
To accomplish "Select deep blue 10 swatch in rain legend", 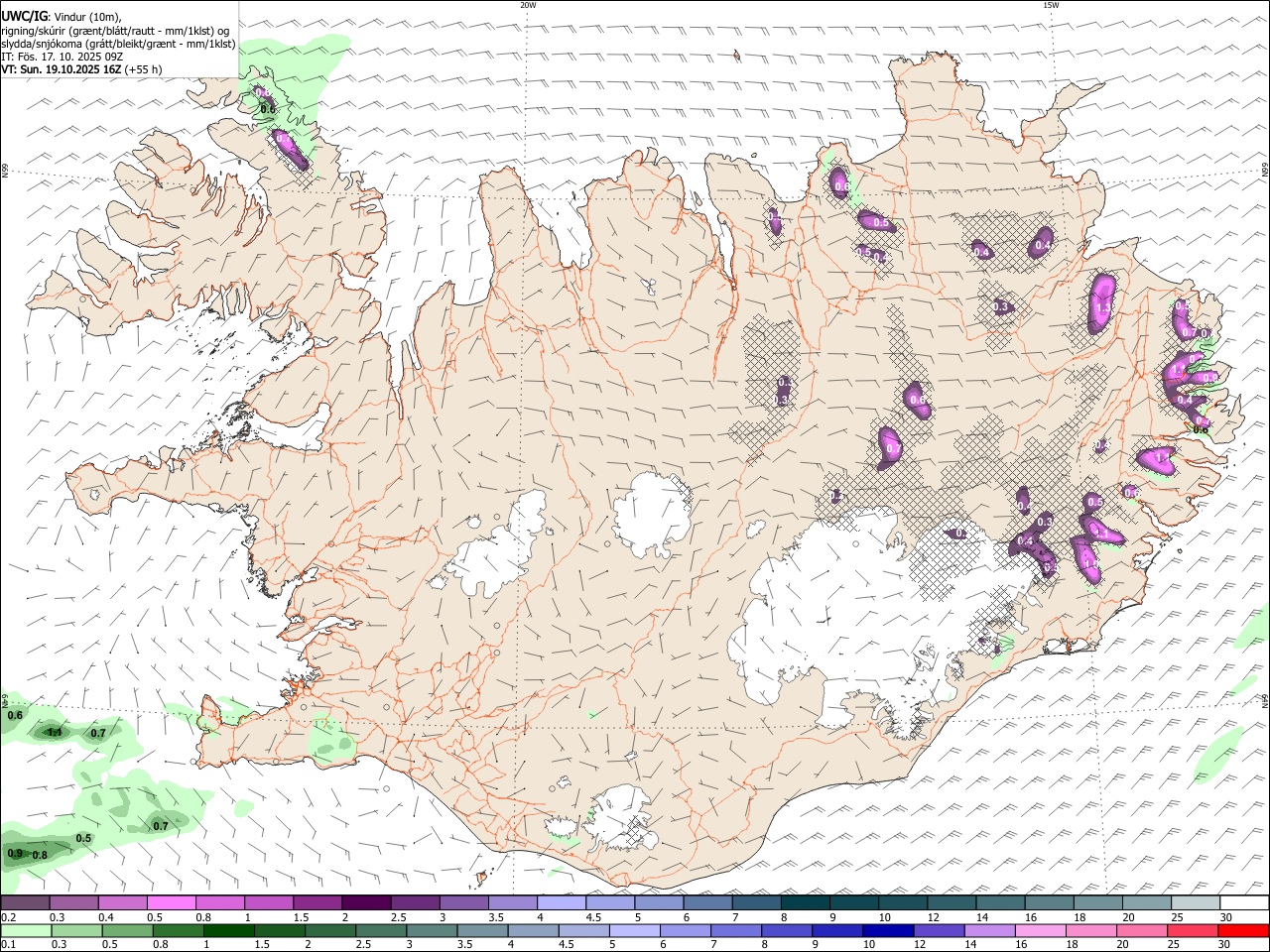I will [890, 931].
